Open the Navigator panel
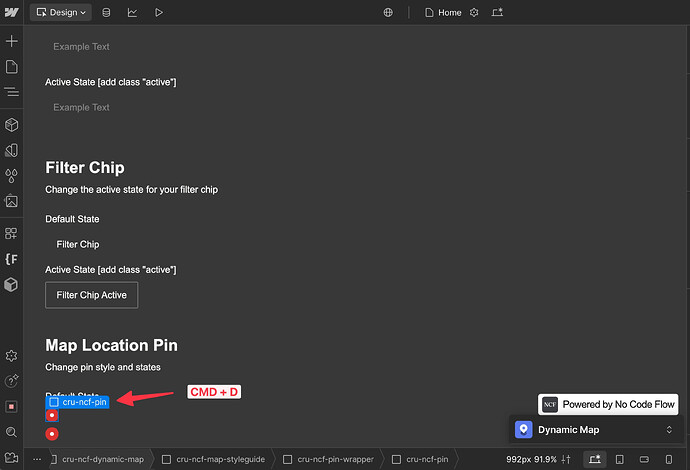The image size is (690, 470). click(x=11, y=92)
